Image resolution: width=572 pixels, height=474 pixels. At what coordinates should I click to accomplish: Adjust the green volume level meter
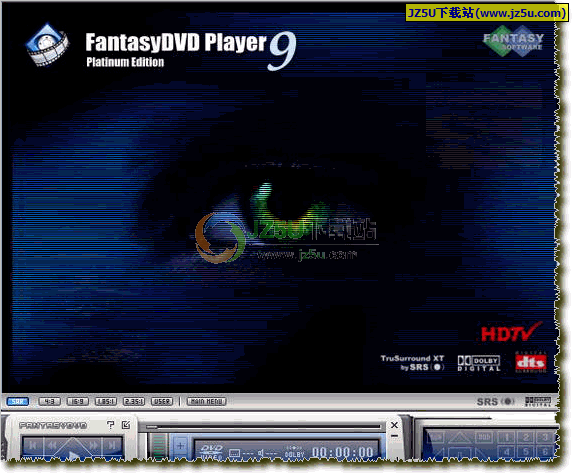(x=159, y=447)
